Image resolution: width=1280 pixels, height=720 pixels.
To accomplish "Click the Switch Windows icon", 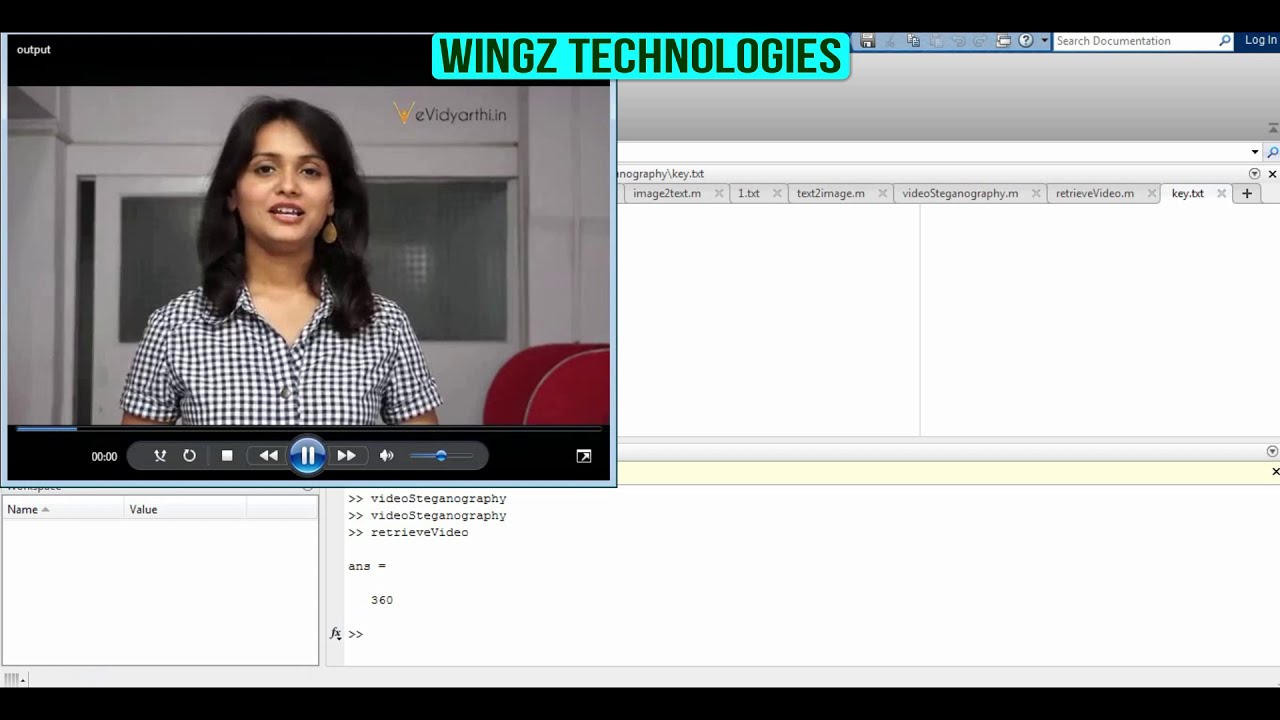I will click(1004, 41).
